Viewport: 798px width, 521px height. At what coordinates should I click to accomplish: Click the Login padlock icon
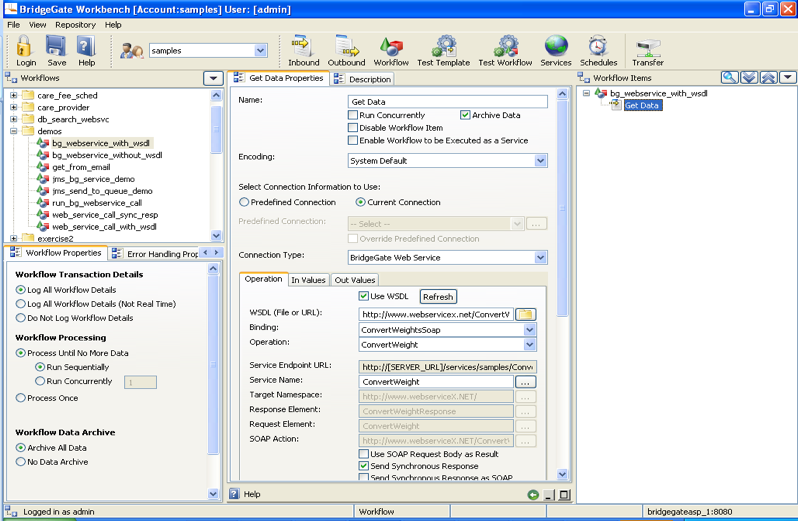(23, 46)
